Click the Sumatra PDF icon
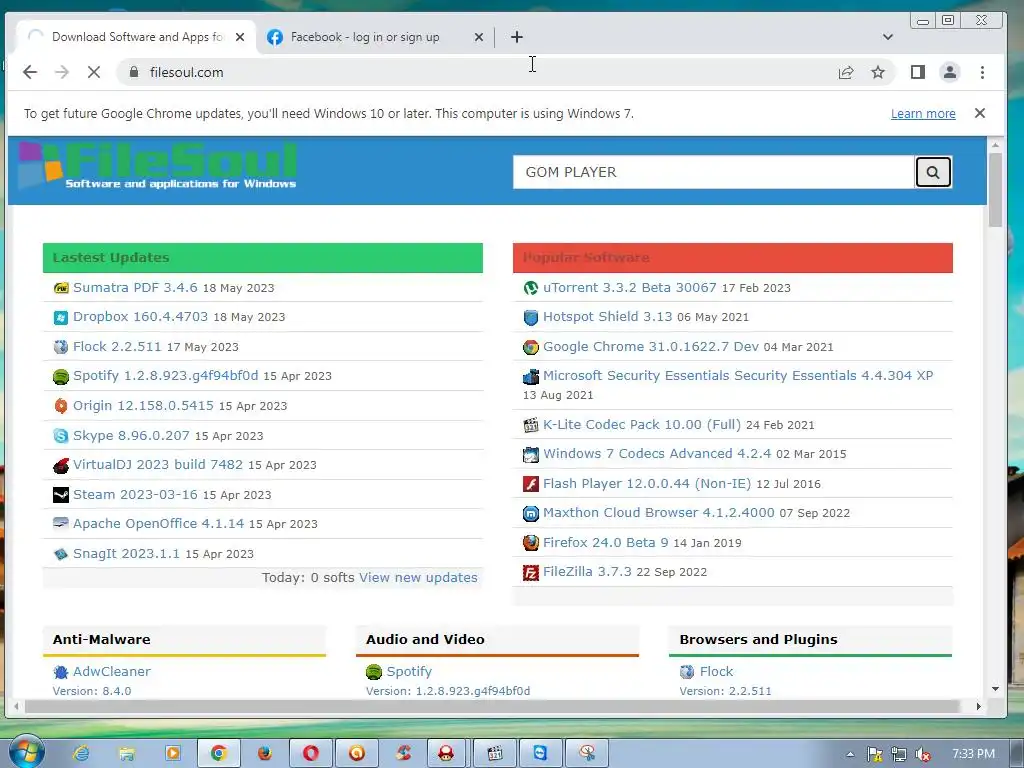The height and width of the screenshot is (768, 1024). [x=61, y=288]
